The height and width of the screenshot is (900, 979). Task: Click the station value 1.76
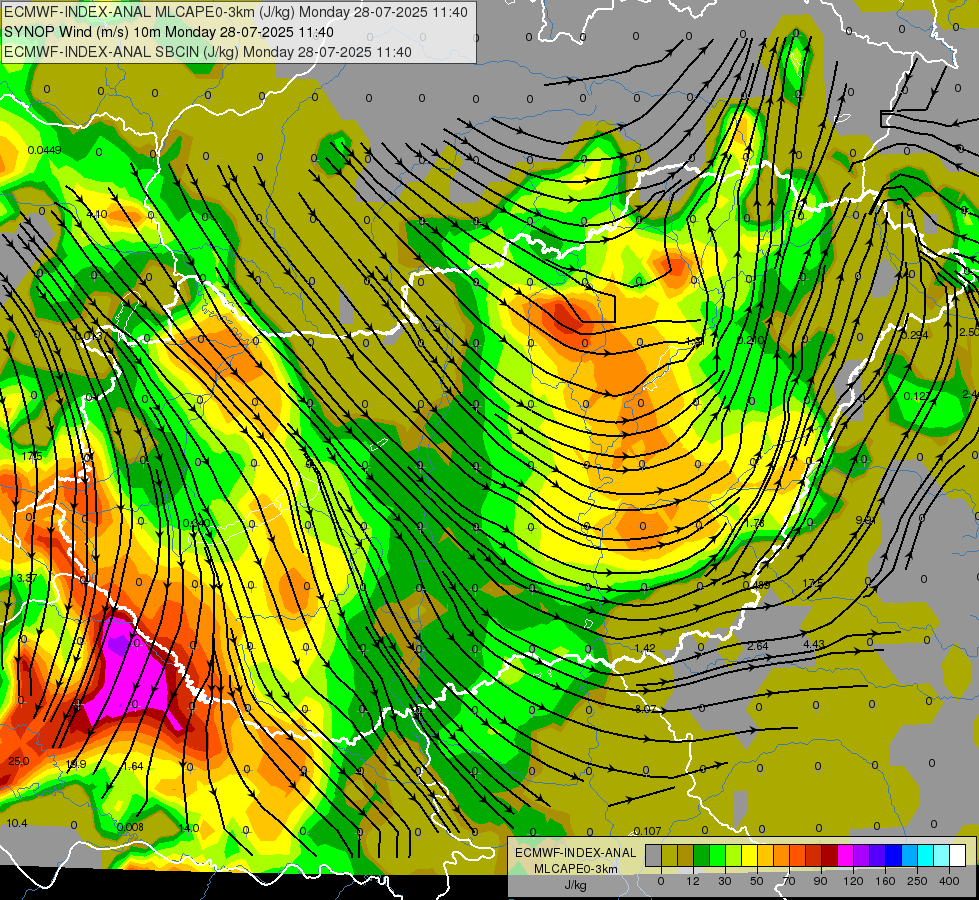click(x=755, y=523)
